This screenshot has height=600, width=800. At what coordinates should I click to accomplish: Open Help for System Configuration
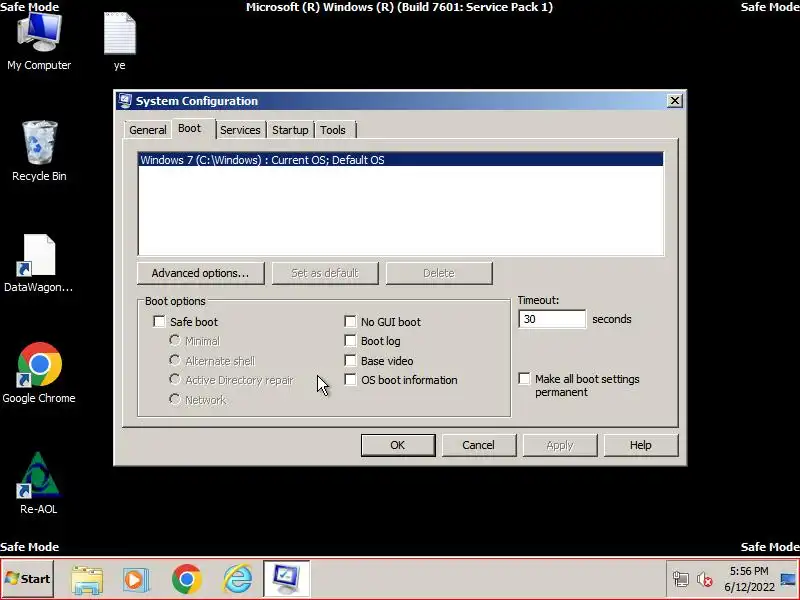[x=641, y=445]
